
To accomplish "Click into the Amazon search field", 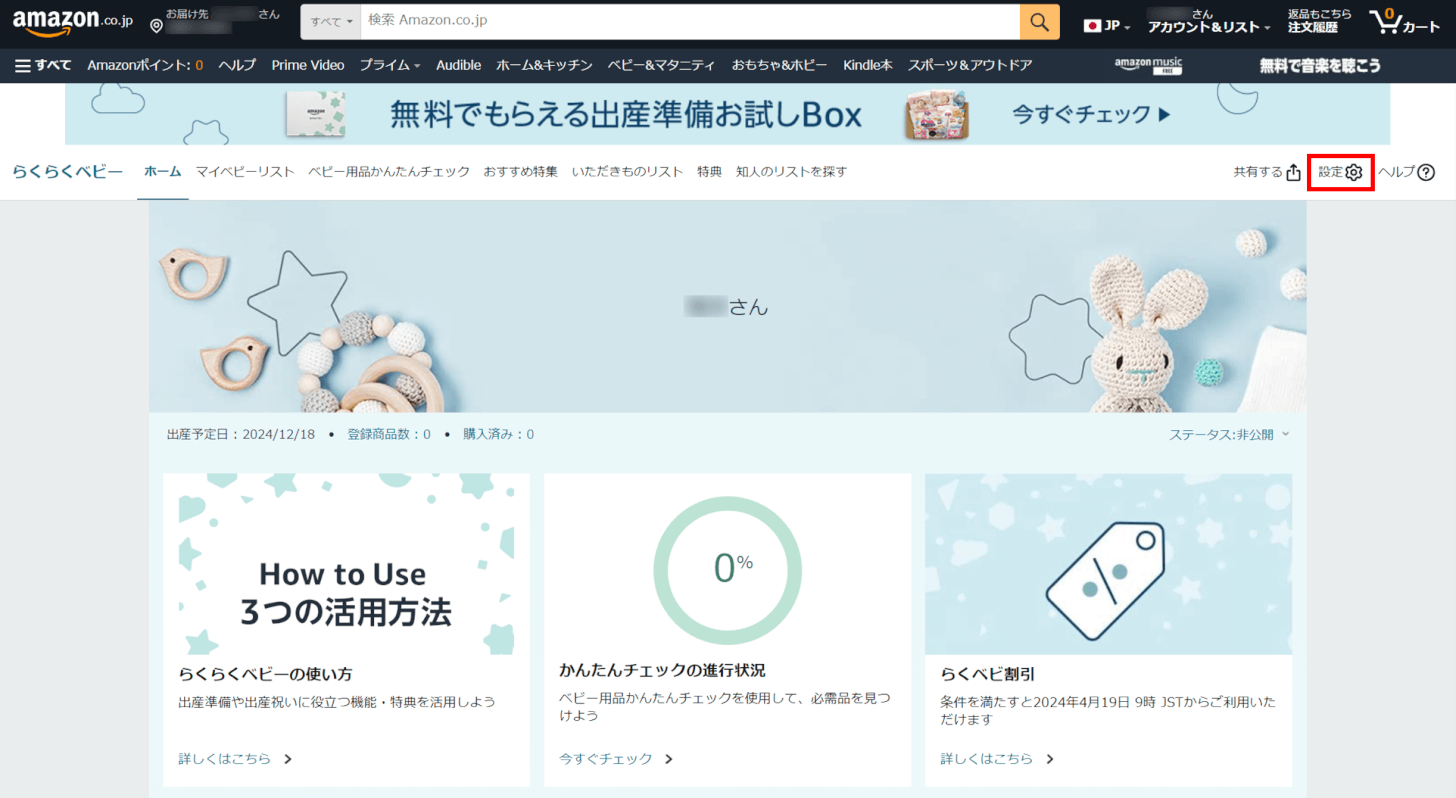I will coord(689,22).
